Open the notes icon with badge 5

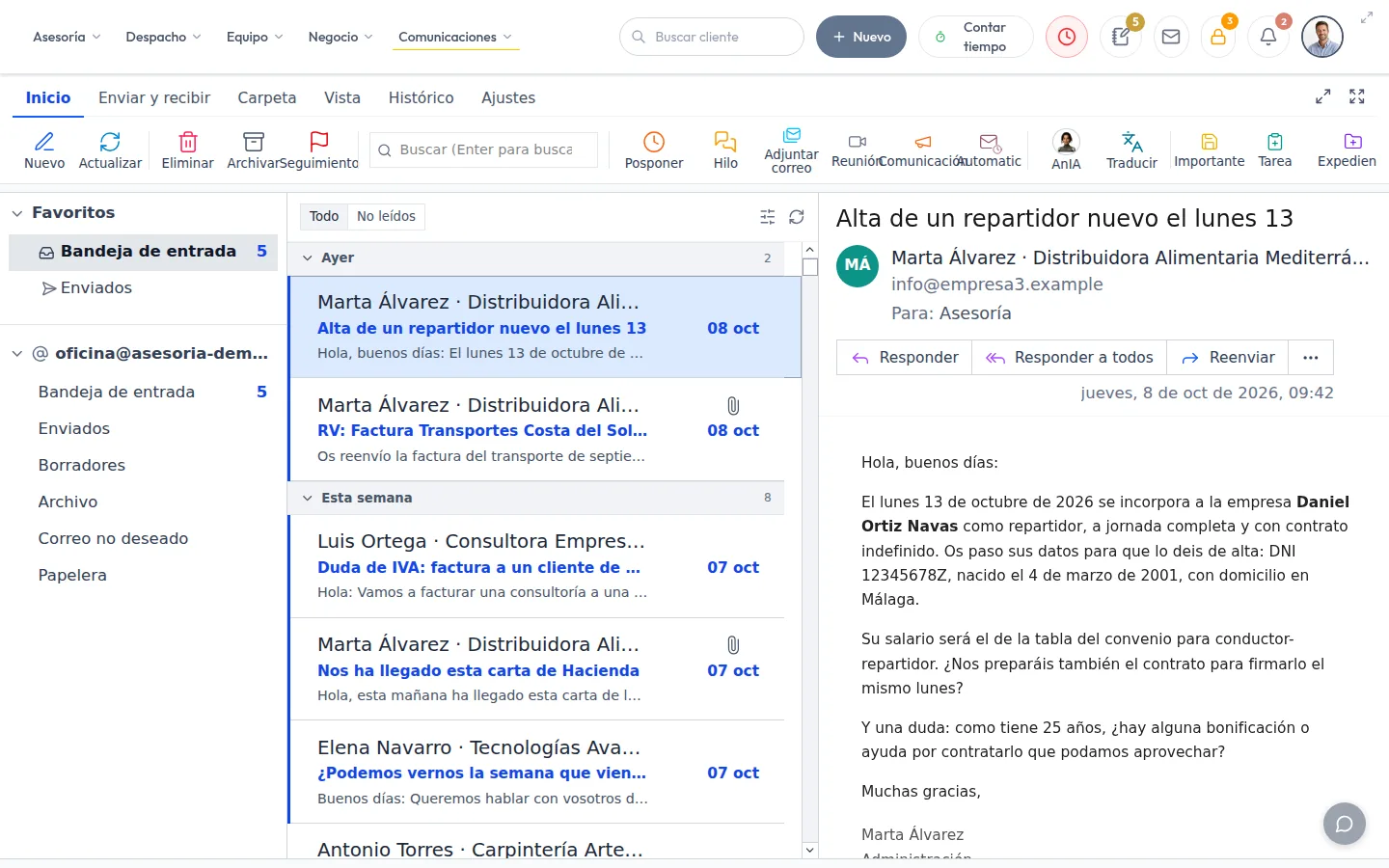pyautogui.click(x=1121, y=37)
